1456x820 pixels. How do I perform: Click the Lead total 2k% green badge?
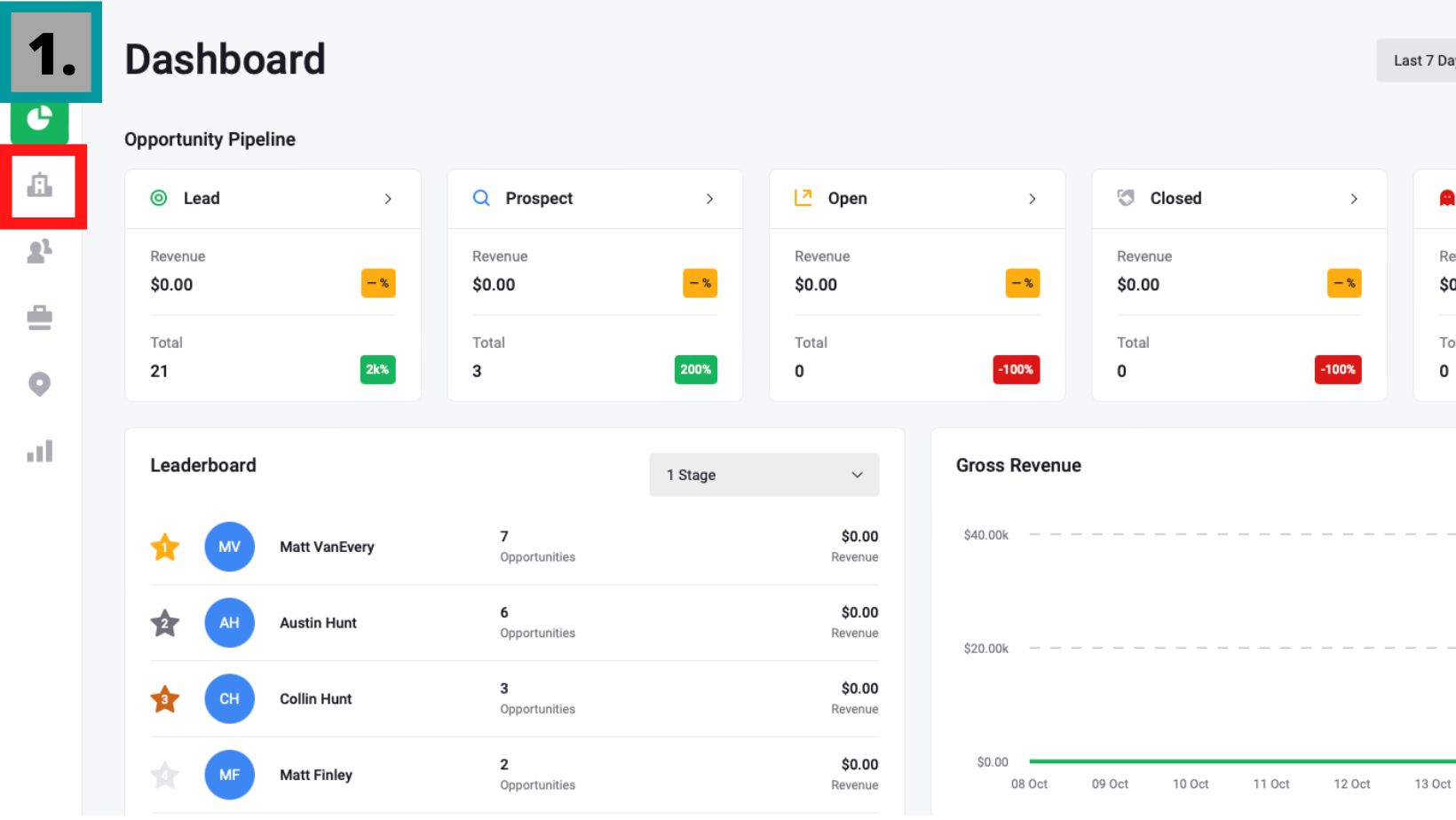pos(378,369)
